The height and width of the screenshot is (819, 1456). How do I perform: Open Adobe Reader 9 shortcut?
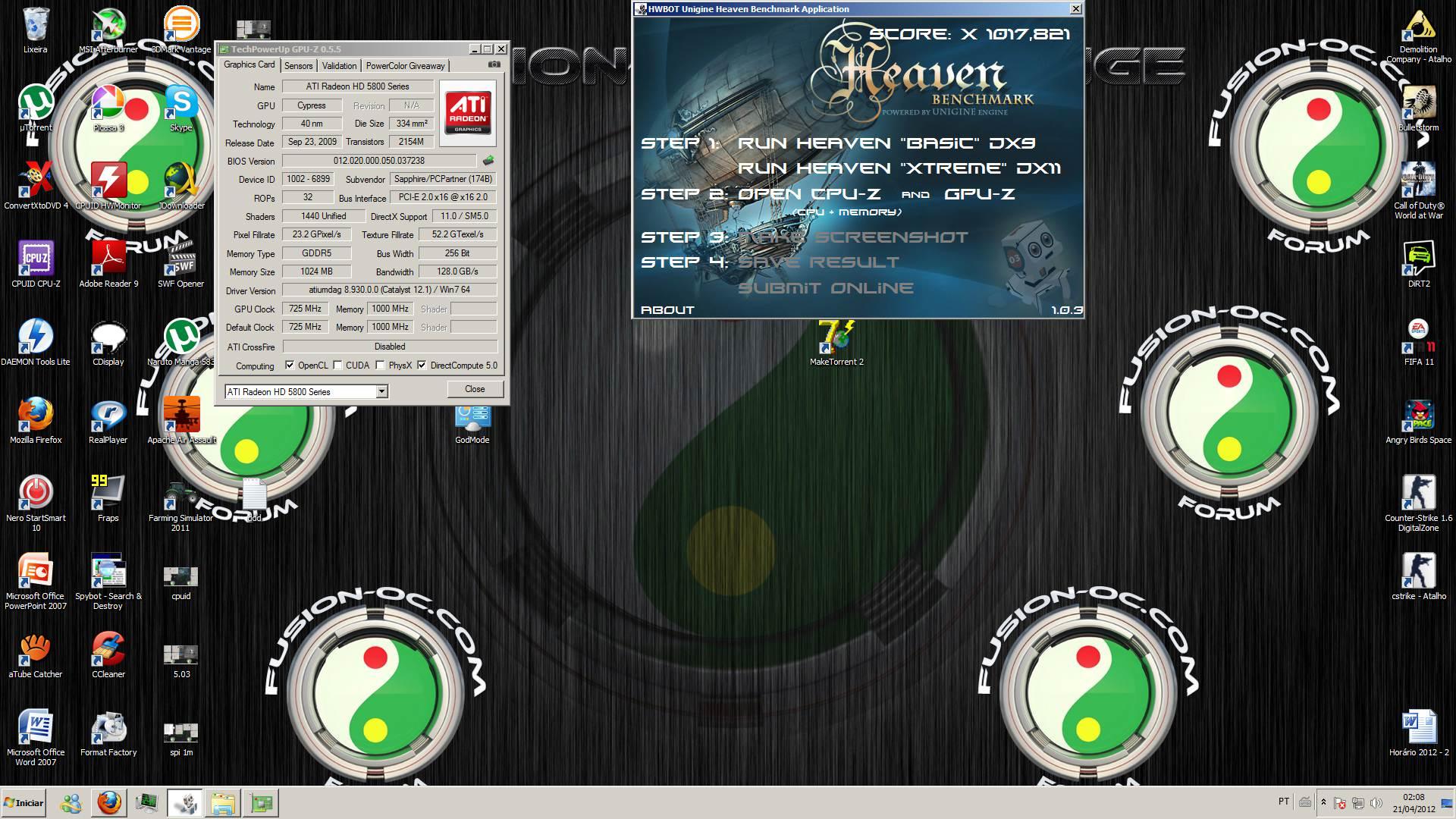tap(108, 265)
